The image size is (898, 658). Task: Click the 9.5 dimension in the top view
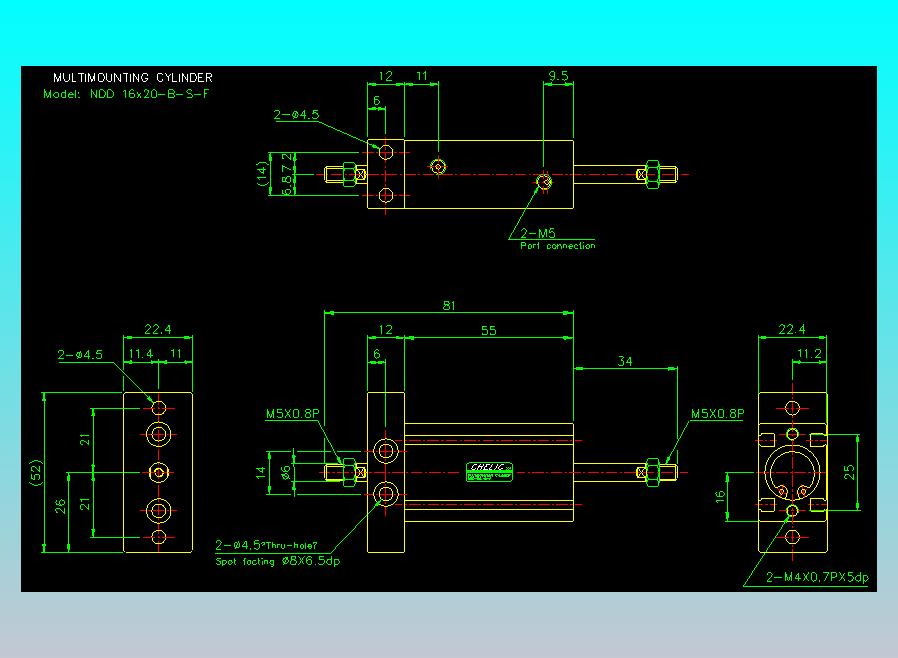(558, 76)
